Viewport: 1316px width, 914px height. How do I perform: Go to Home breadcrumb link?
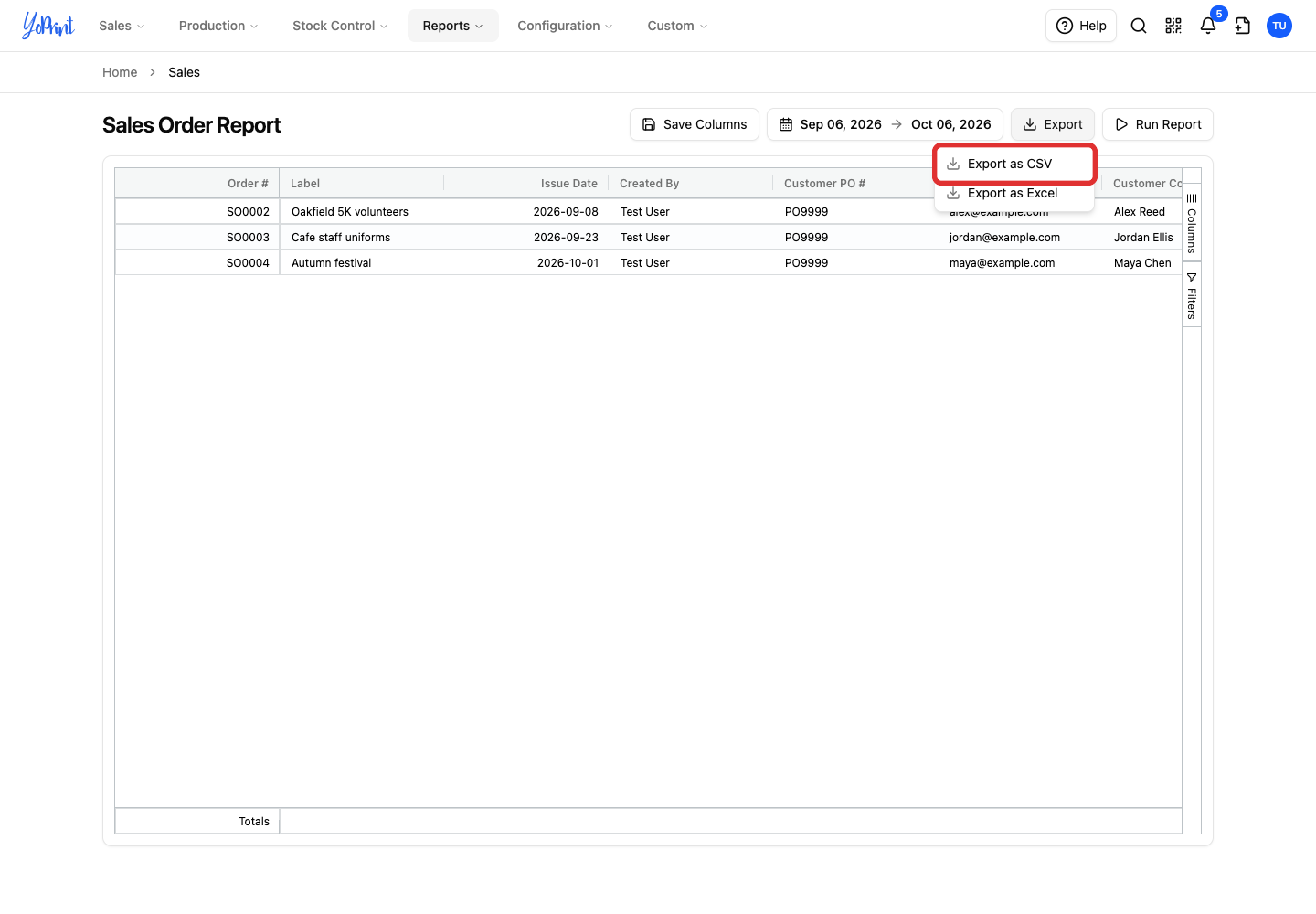pyautogui.click(x=120, y=72)
